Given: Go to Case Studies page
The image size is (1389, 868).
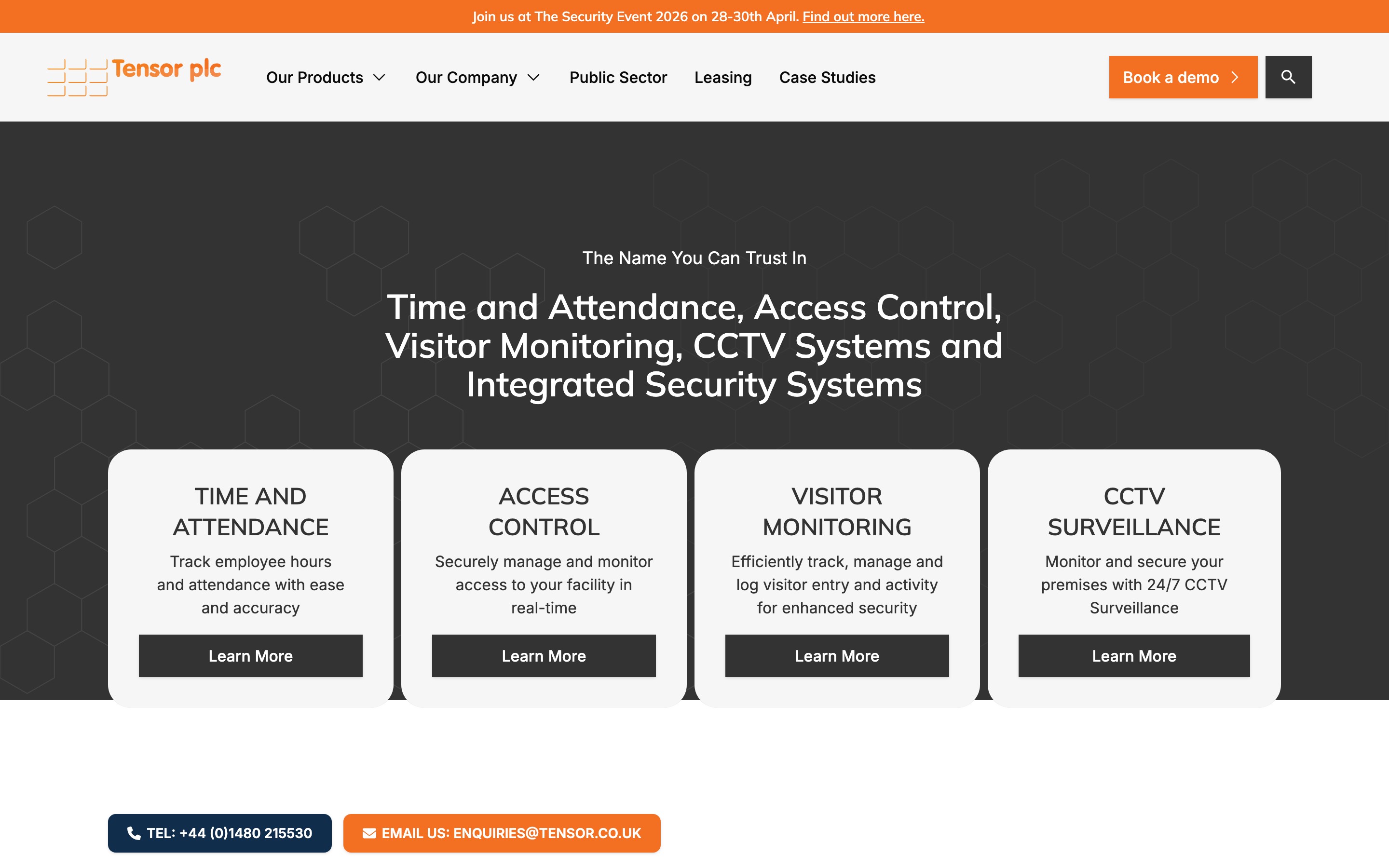Looking at the screenshot, I should [x=827, y=77].
